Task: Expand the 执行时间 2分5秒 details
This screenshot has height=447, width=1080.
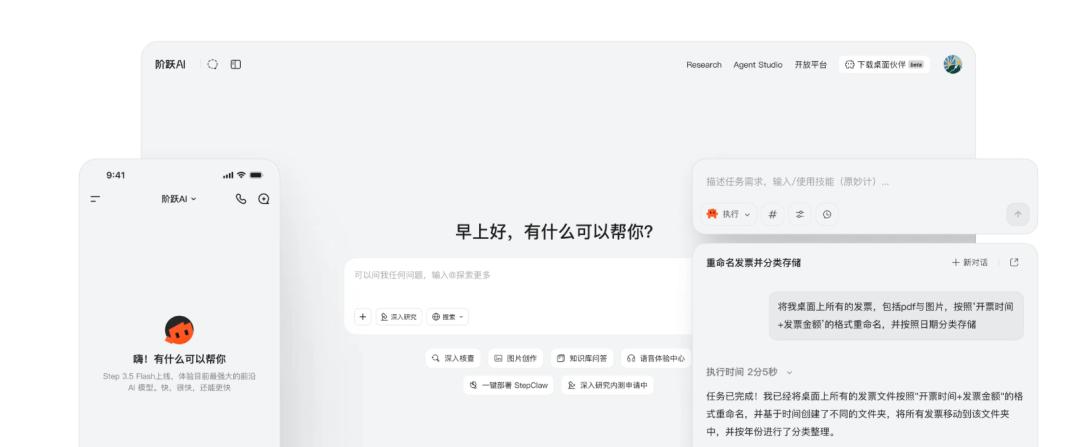Action: point(749,372)
